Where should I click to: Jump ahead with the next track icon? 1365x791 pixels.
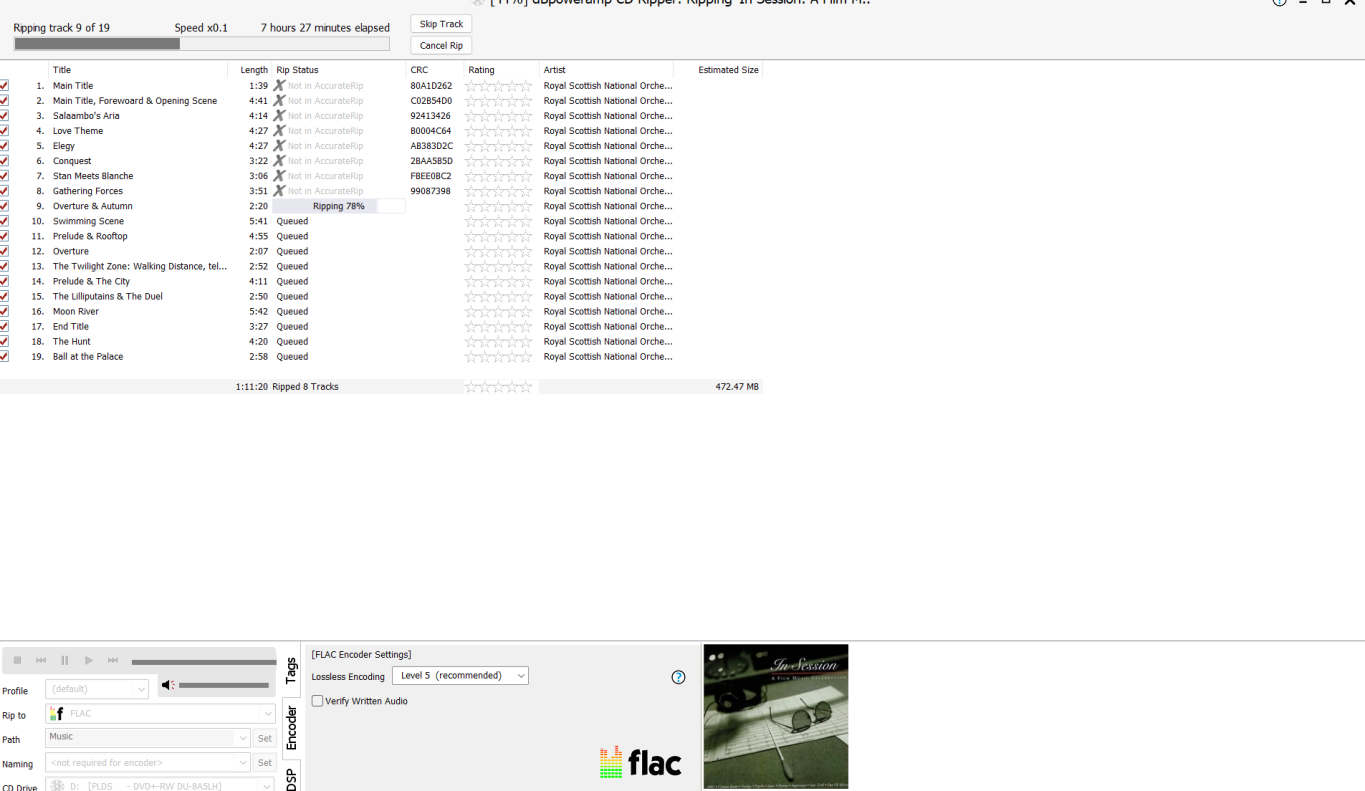[x=113, y=660]
